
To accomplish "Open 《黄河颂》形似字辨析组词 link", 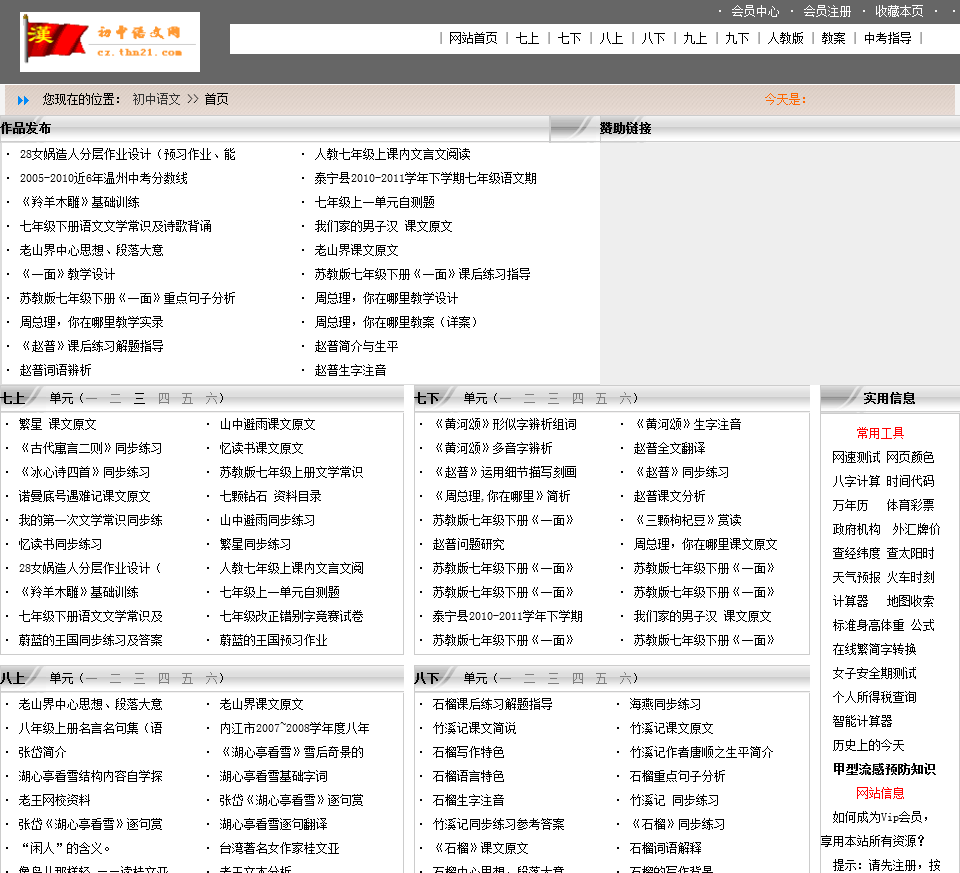I will pos(504,424).
